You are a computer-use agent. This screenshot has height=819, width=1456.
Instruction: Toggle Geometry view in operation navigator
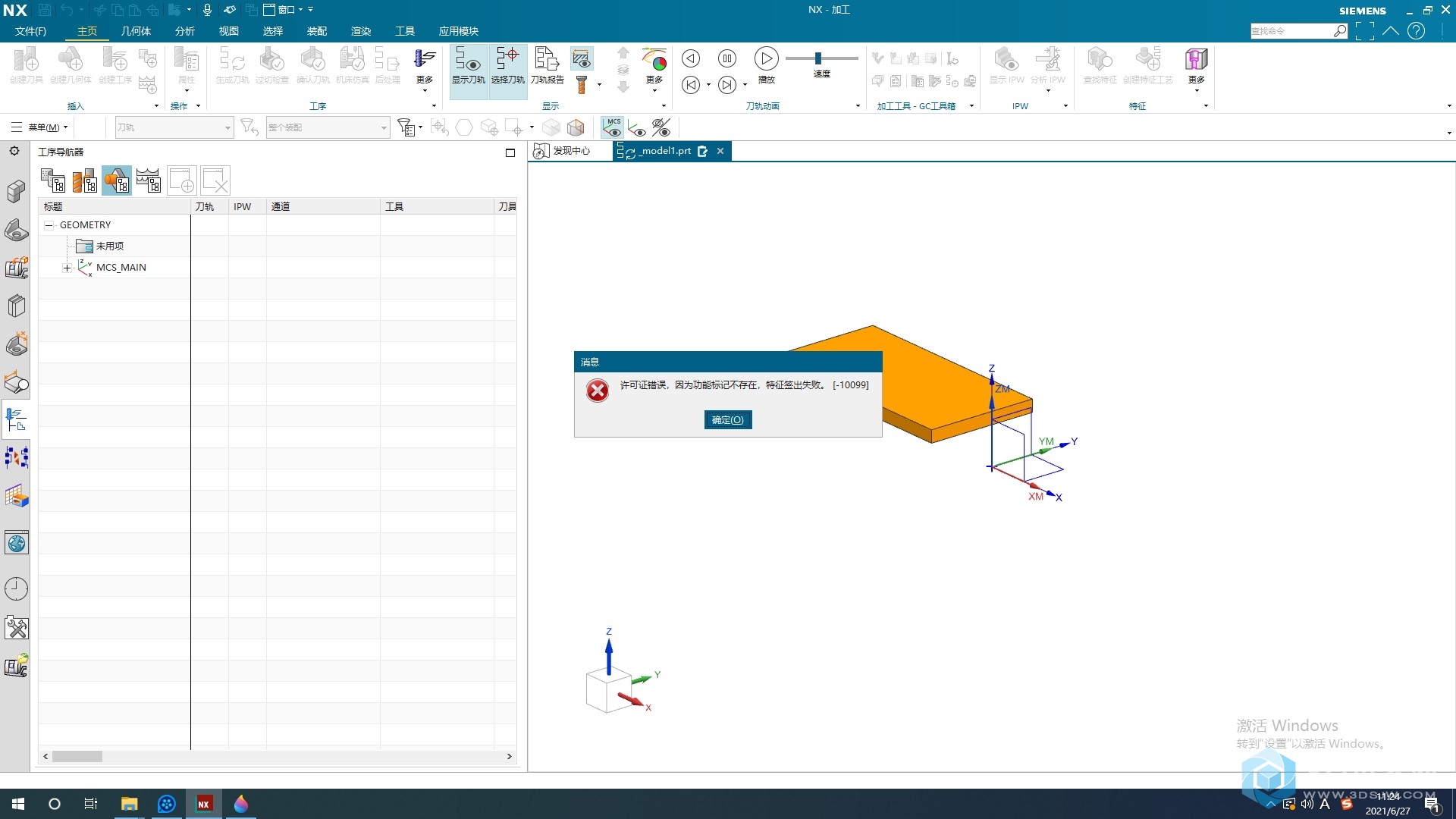117,180
